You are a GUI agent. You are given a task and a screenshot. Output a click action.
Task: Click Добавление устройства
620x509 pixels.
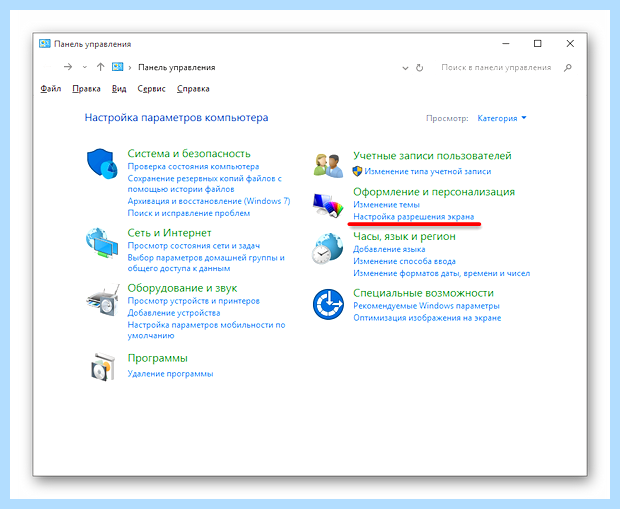click(x=174, y=313)
